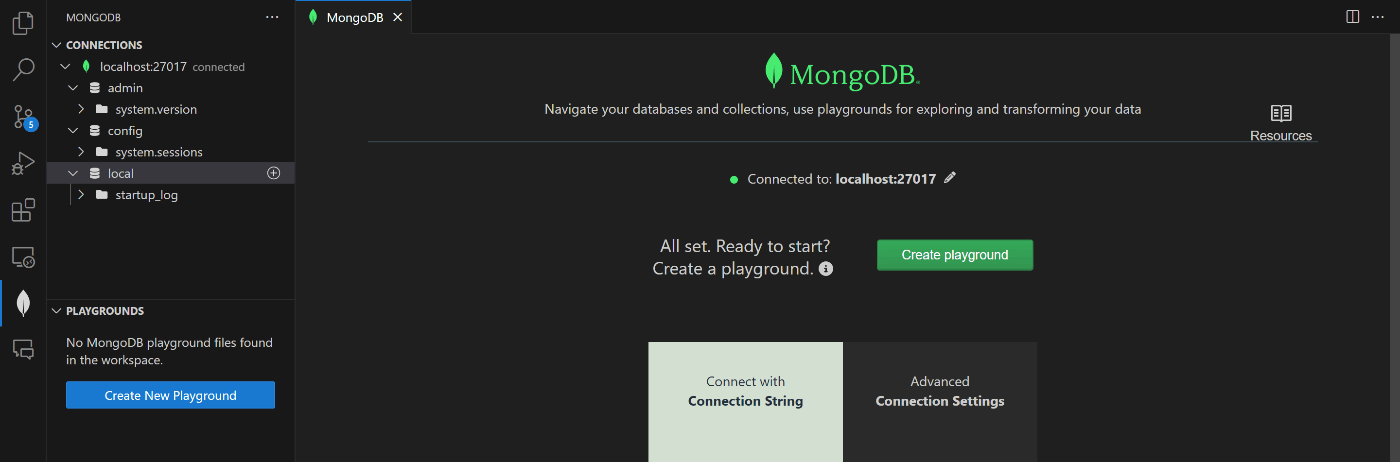Open the Extensions view icon

(x=23, y=211)
